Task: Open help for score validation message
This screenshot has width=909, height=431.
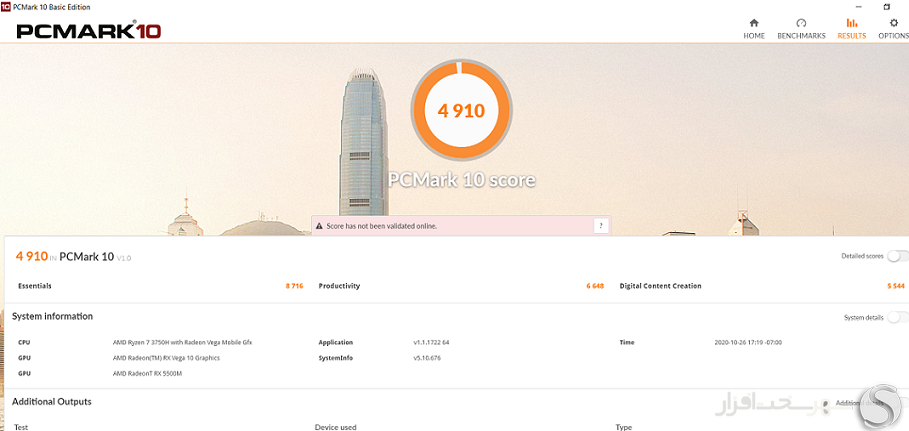Action: (601, 226)
